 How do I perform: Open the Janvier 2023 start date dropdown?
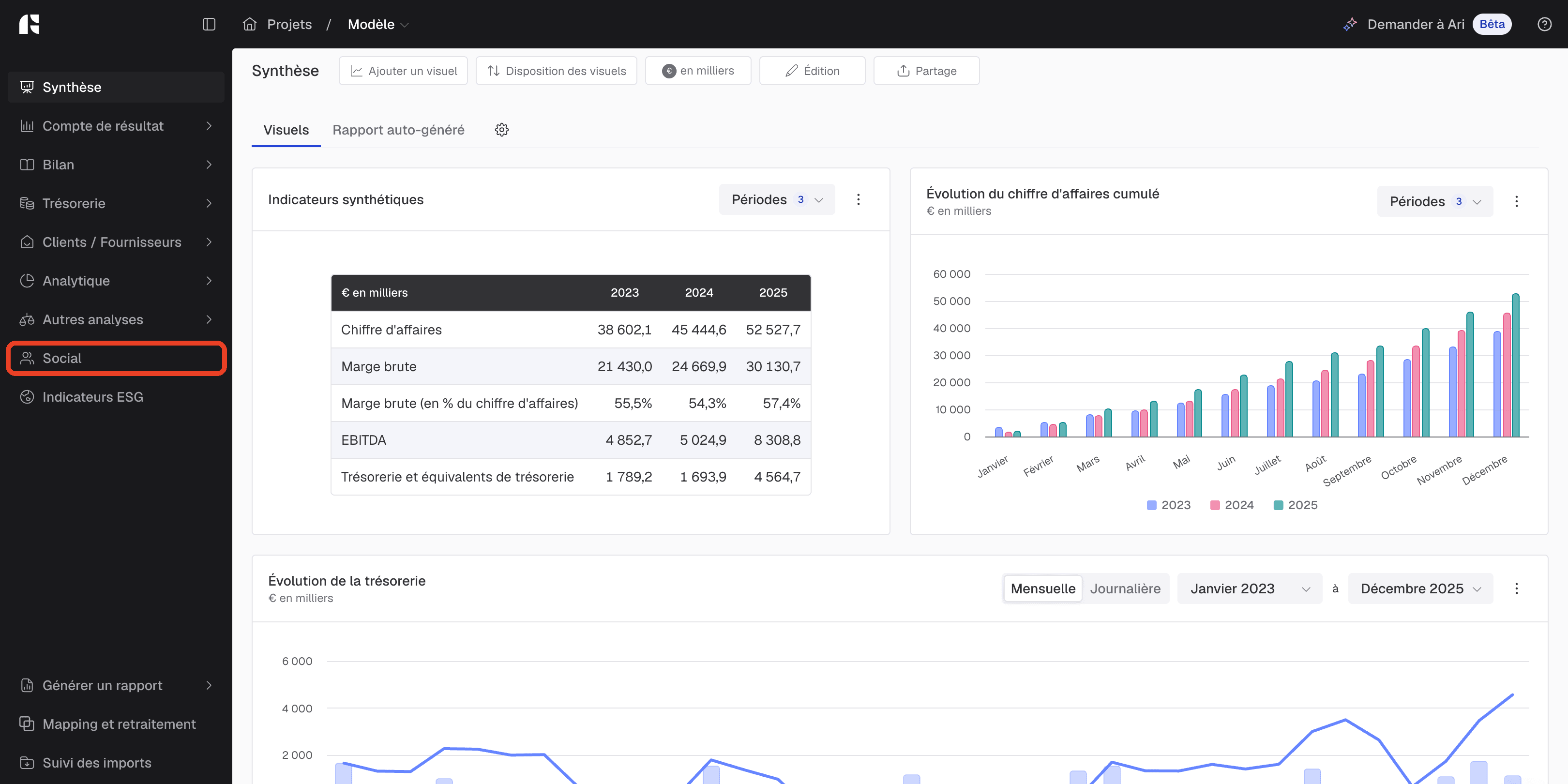1249,588
